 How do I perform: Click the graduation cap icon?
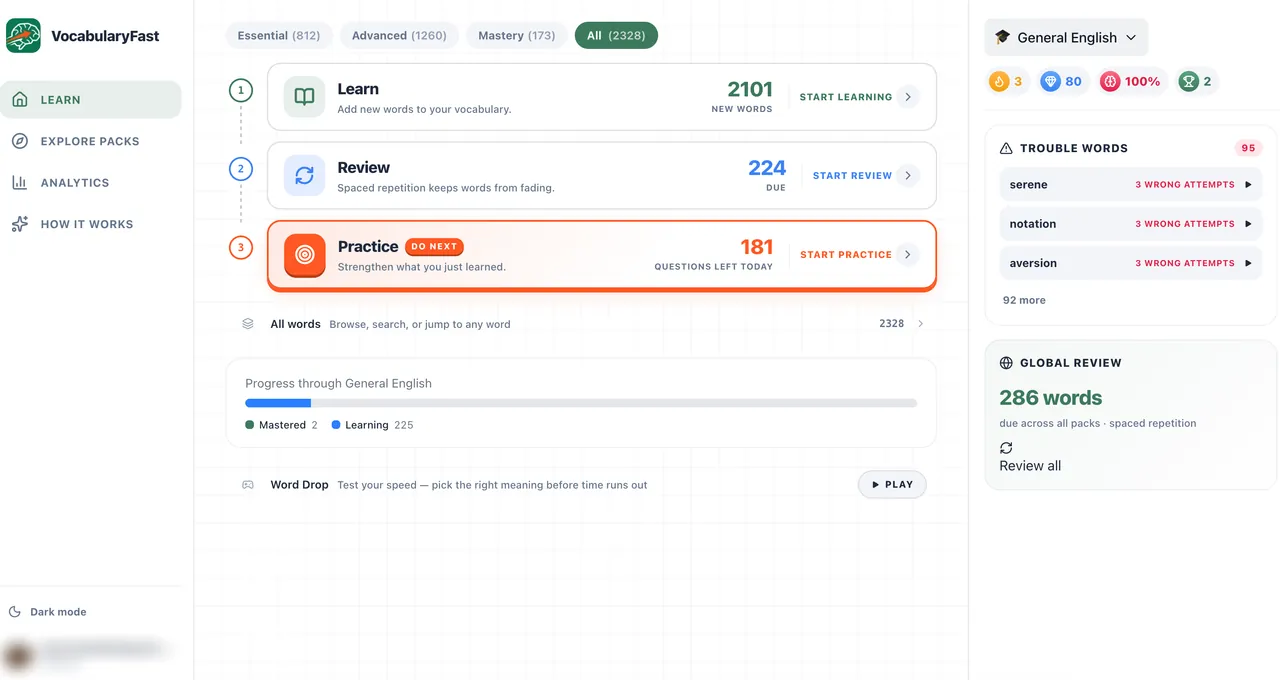point(1002,37)
